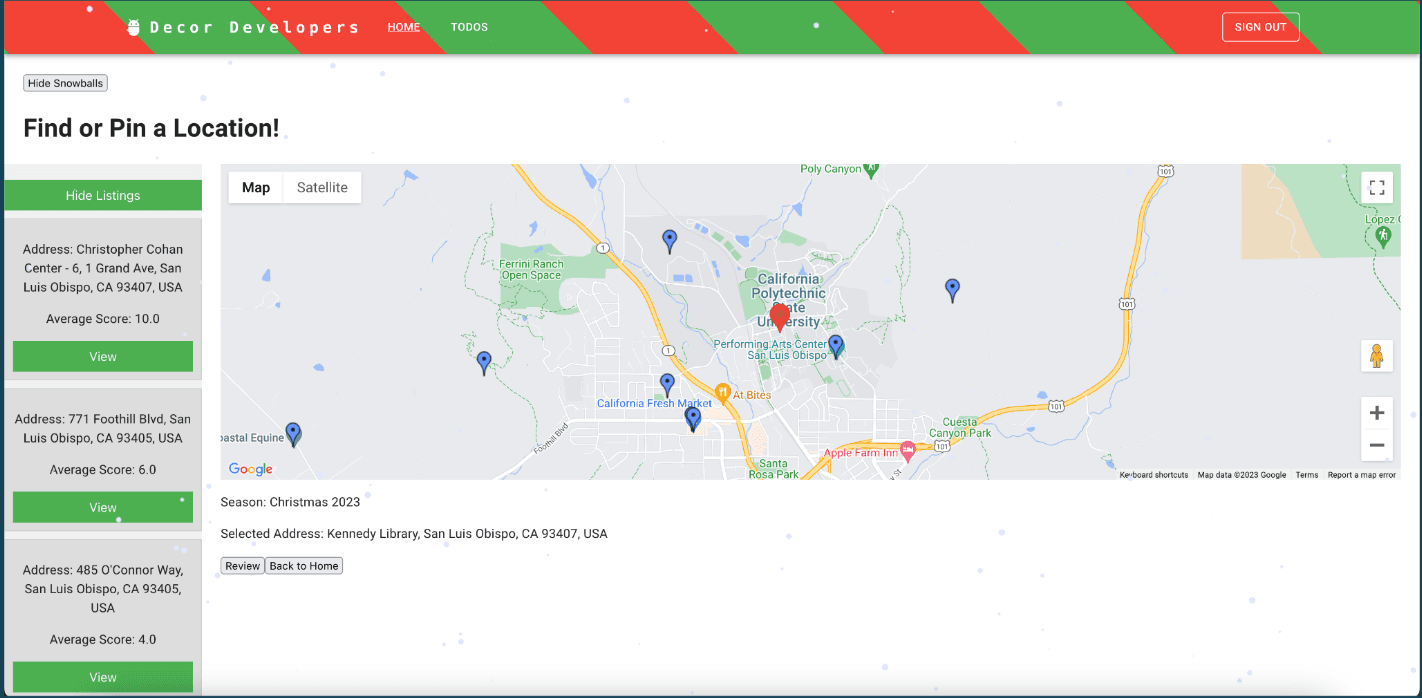This screenshot has width=1422, height=698.
Task: Toggle fullscreen map view
Action: [1376, 188]
